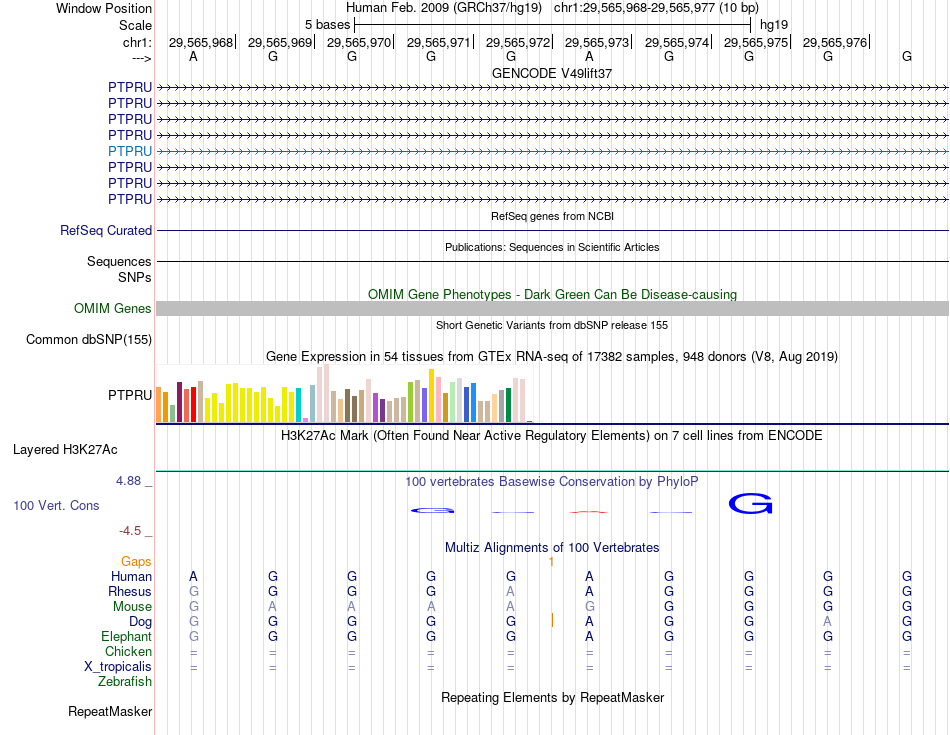Click the orange insertion marker in the Dog row
950x735 pixels.
552,620
